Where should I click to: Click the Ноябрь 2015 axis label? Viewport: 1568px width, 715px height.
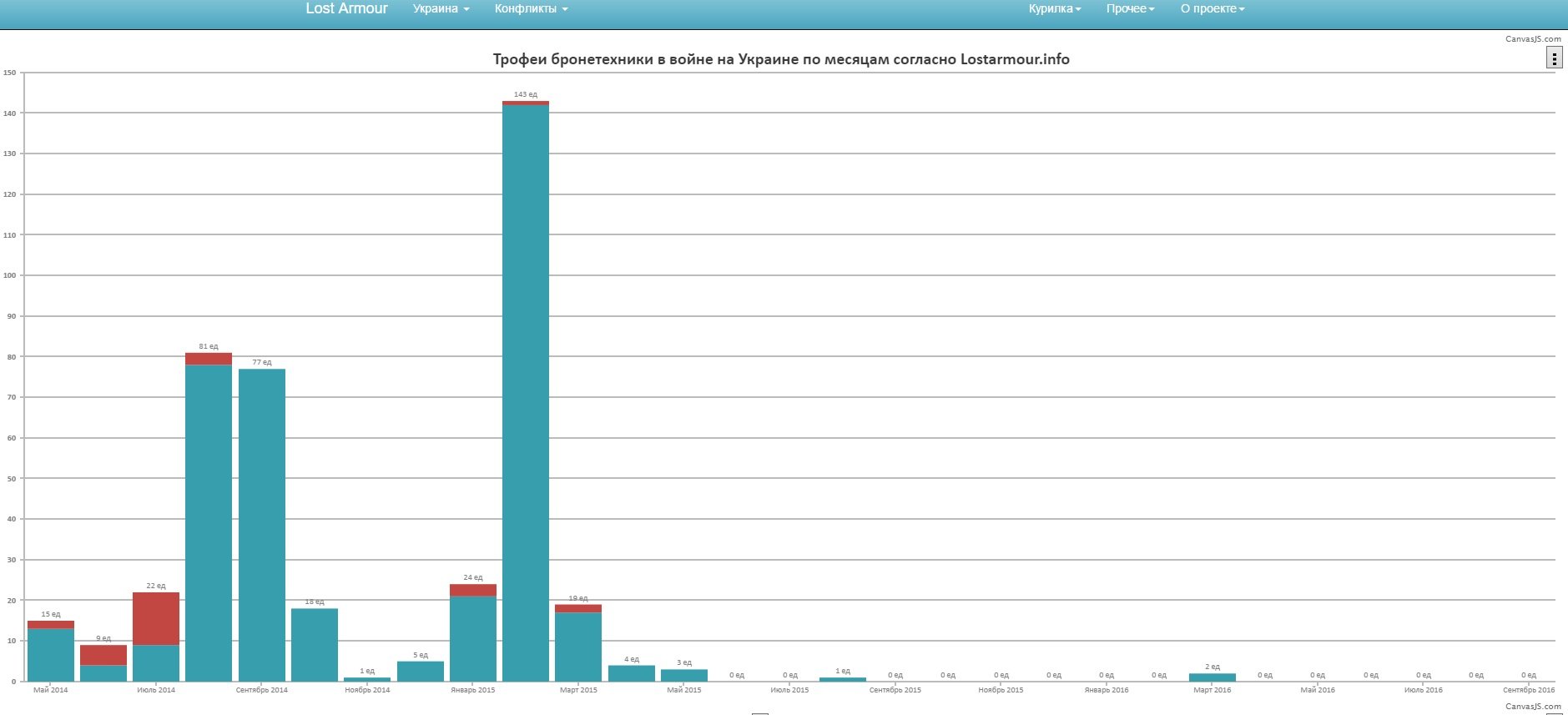pyautogui.click(x=1001, y=690)
